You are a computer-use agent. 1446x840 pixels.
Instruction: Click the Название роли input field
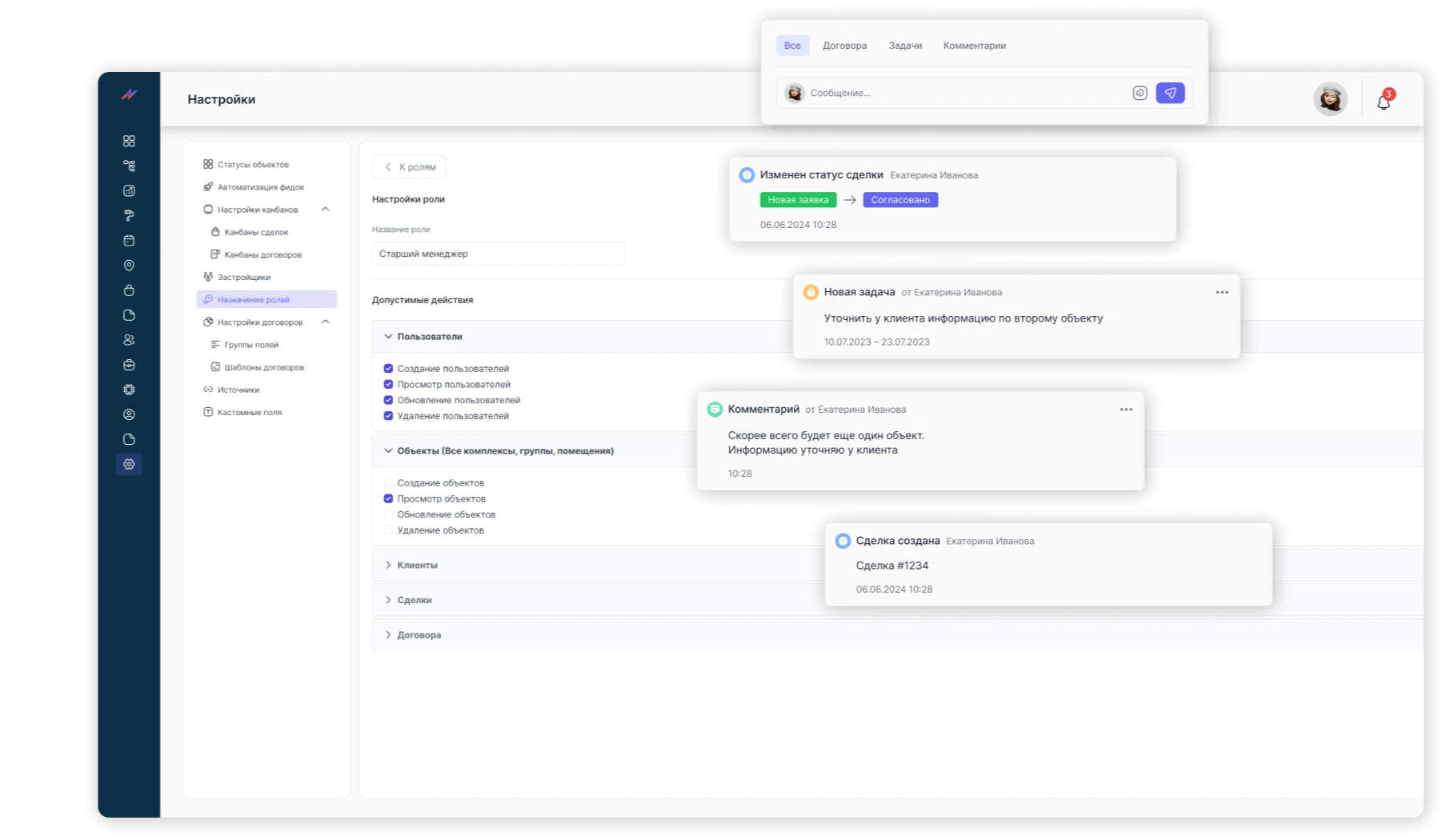[x=498, y=254]
